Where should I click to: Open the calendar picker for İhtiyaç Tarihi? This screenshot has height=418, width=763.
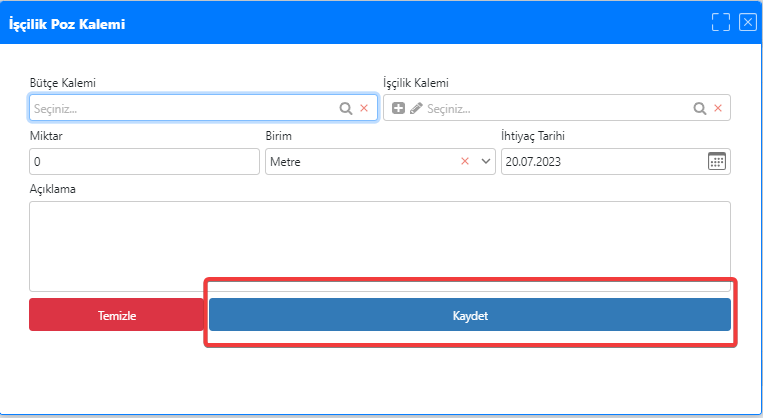(716, 161)
